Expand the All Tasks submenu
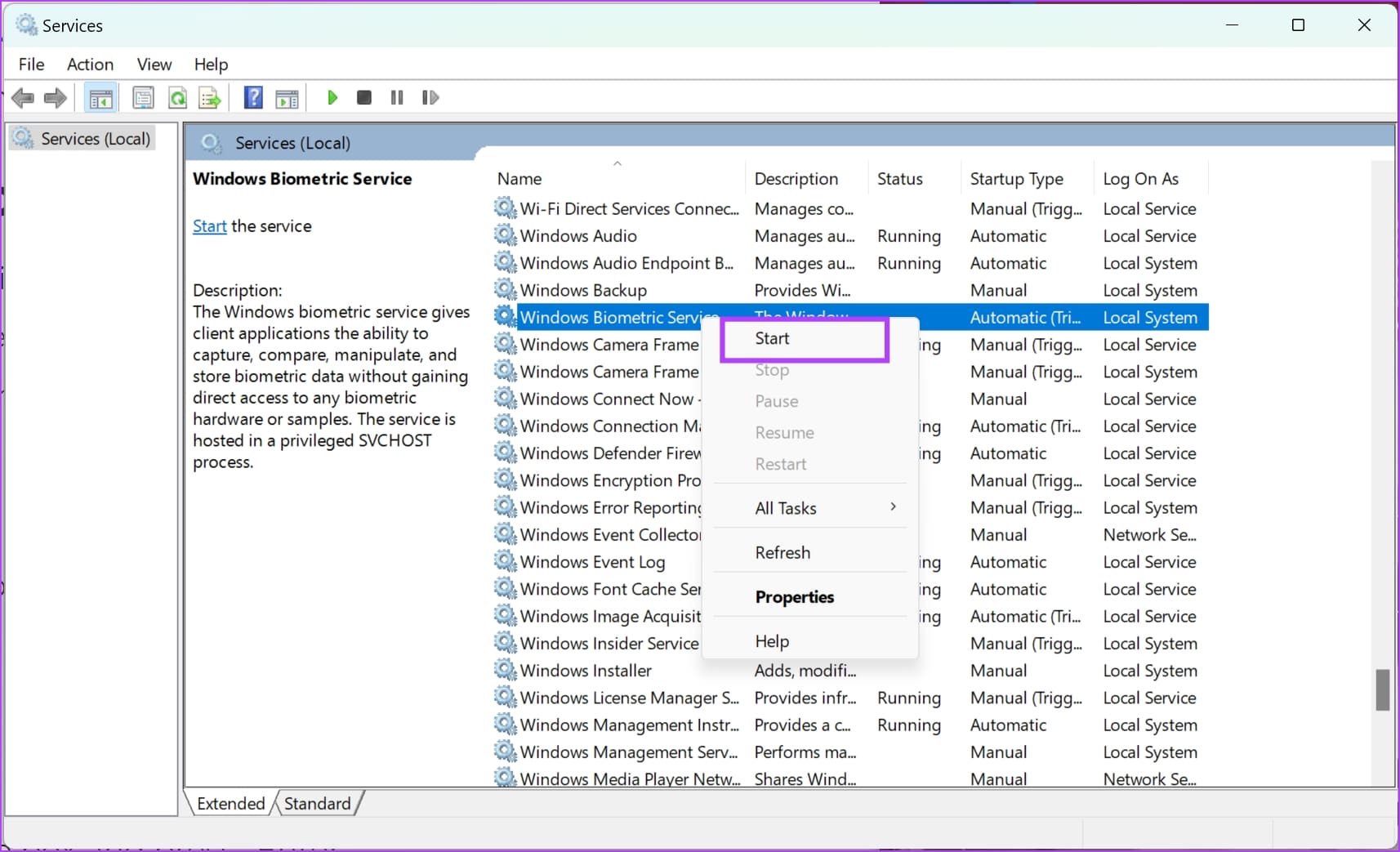 click(x=810, y=508)
